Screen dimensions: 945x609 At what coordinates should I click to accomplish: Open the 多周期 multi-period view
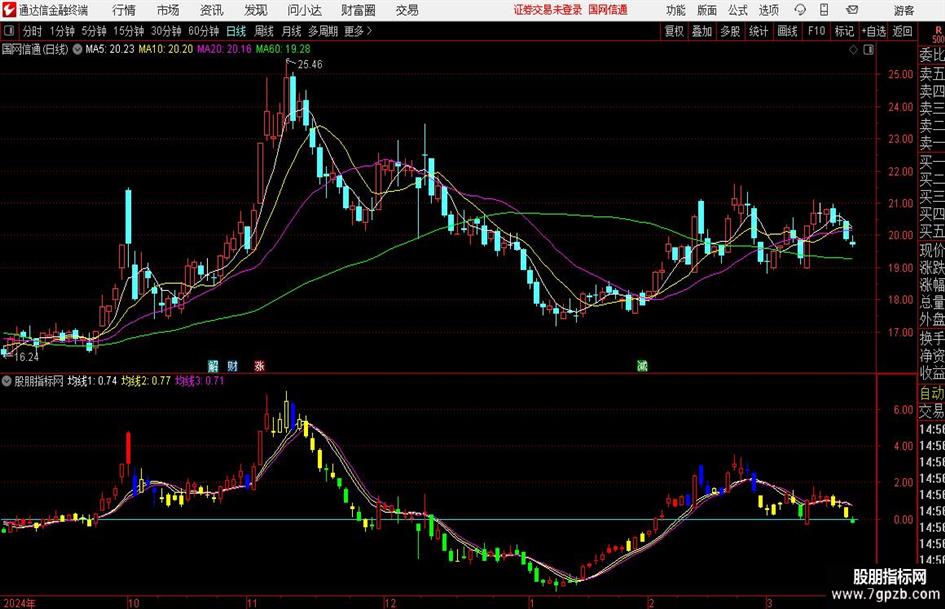pos(322,31)
